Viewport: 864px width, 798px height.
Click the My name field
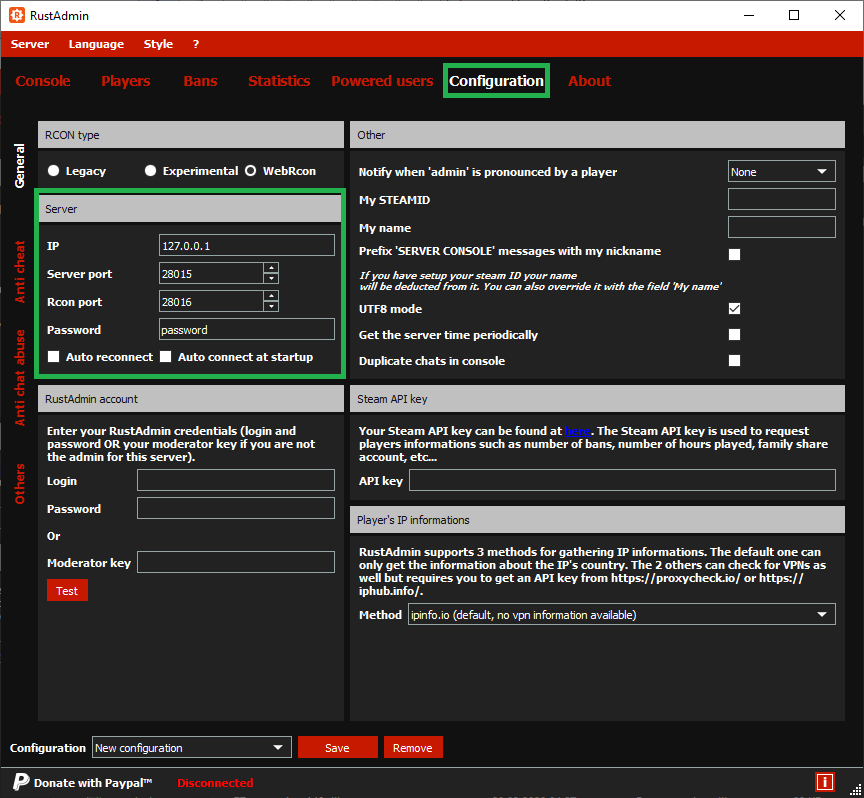click(x=781, y=227)
